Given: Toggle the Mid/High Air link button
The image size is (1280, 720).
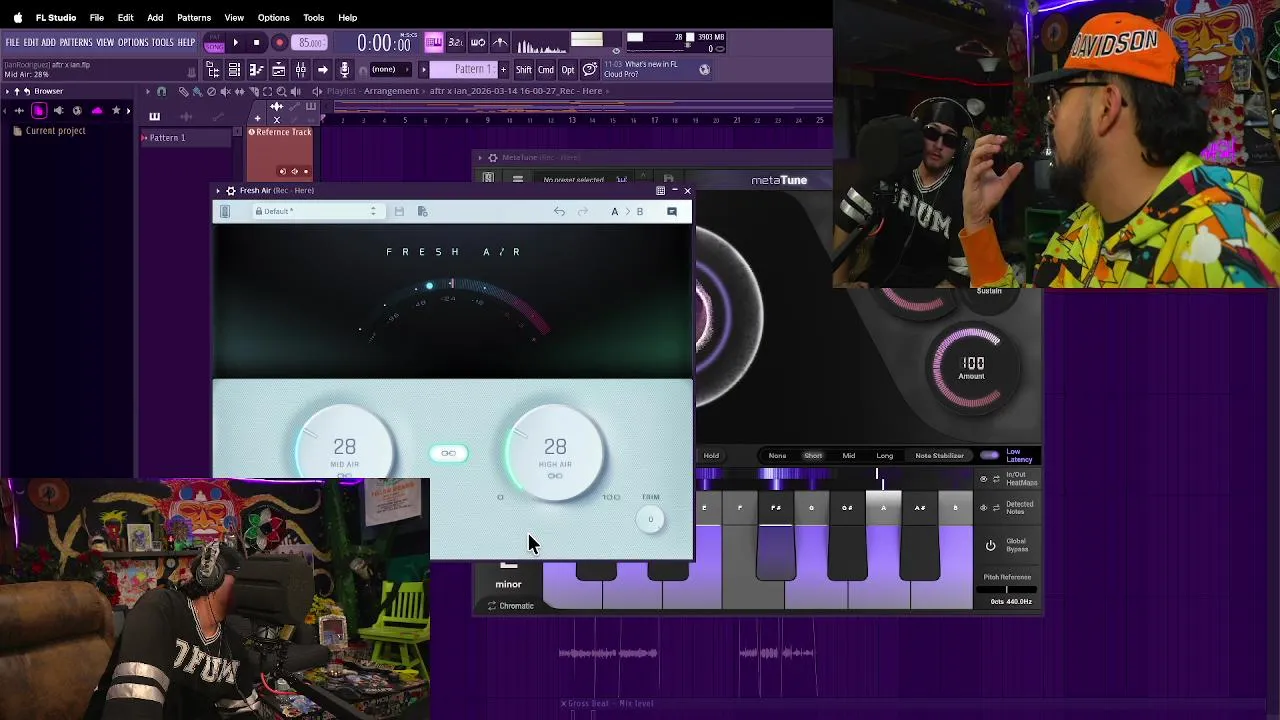Looking at the screenshot, I should pyautogui.click(x=448, y=453).
